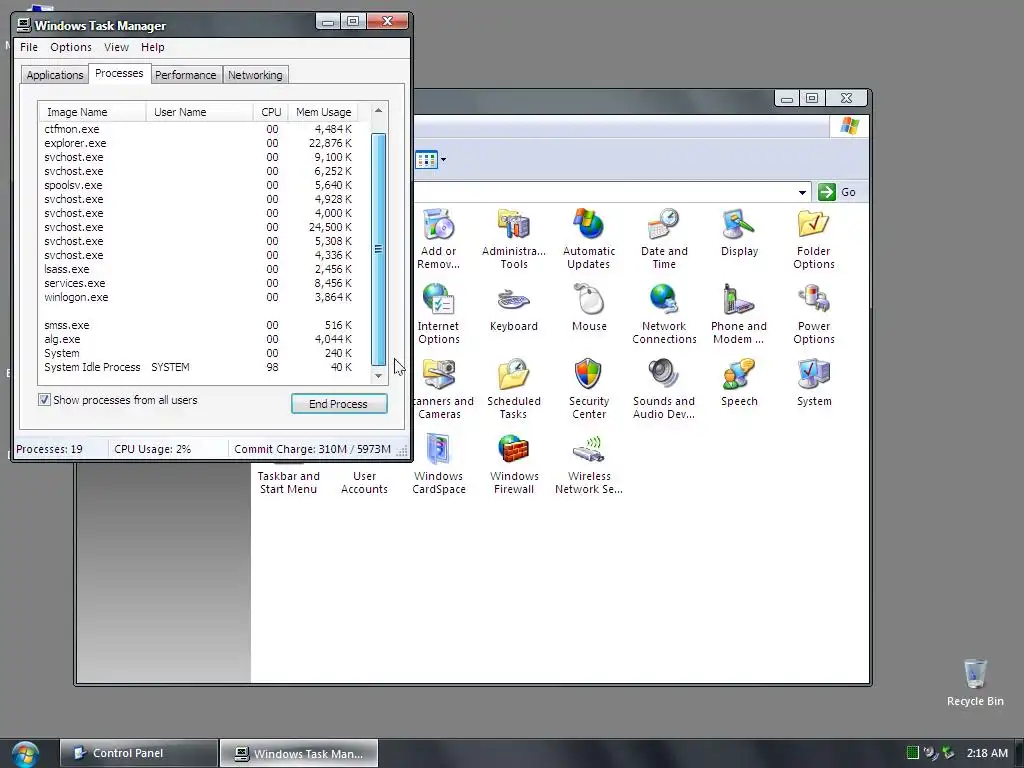This screenshot has width=1024, height=768.
Task: Open Speech settings icon
Action: [x=739, y=382]
